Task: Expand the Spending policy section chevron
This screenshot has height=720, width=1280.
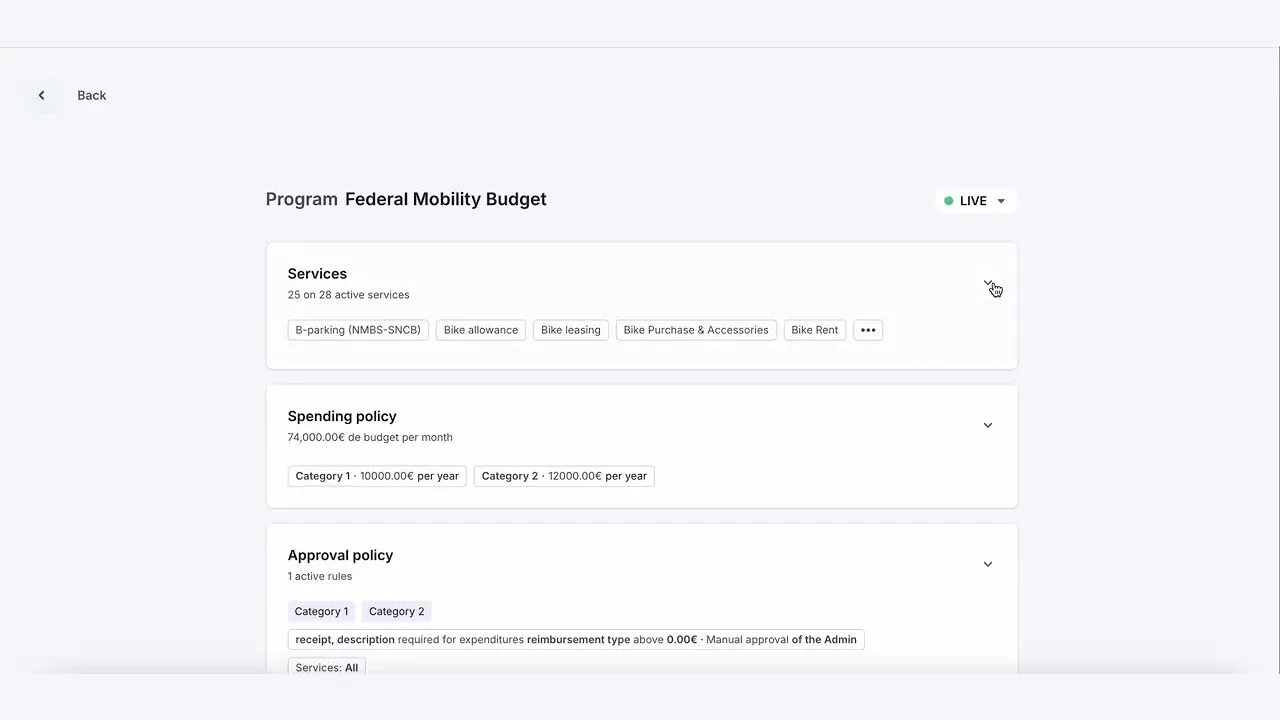Action: click(x=988, y=425)
